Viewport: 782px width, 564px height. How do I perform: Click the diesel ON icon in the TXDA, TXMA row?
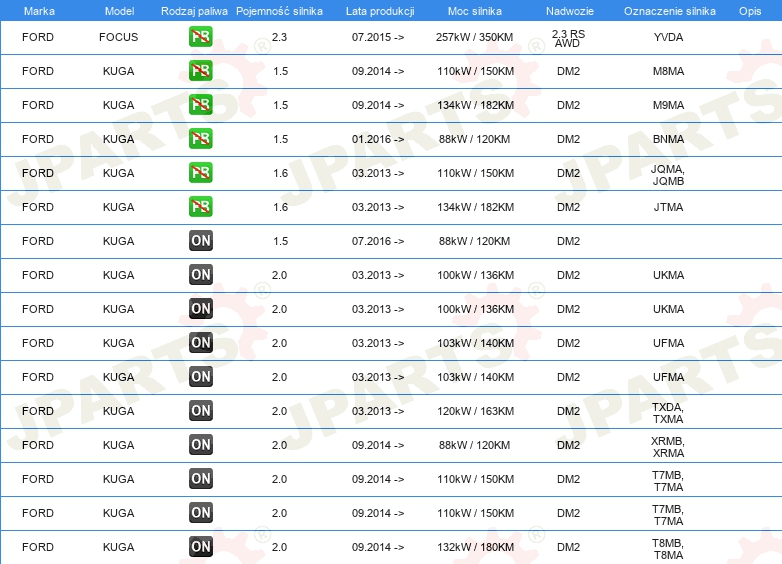200,411
